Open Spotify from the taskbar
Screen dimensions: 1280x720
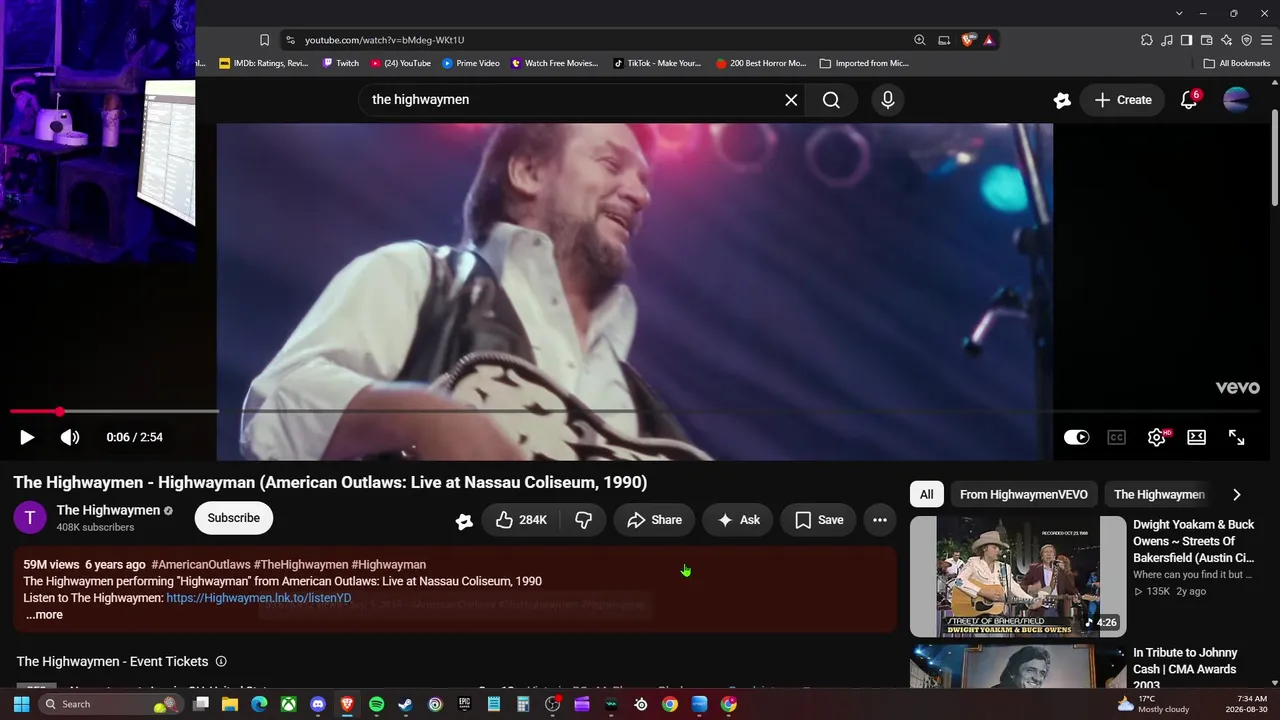click(376, 704)
